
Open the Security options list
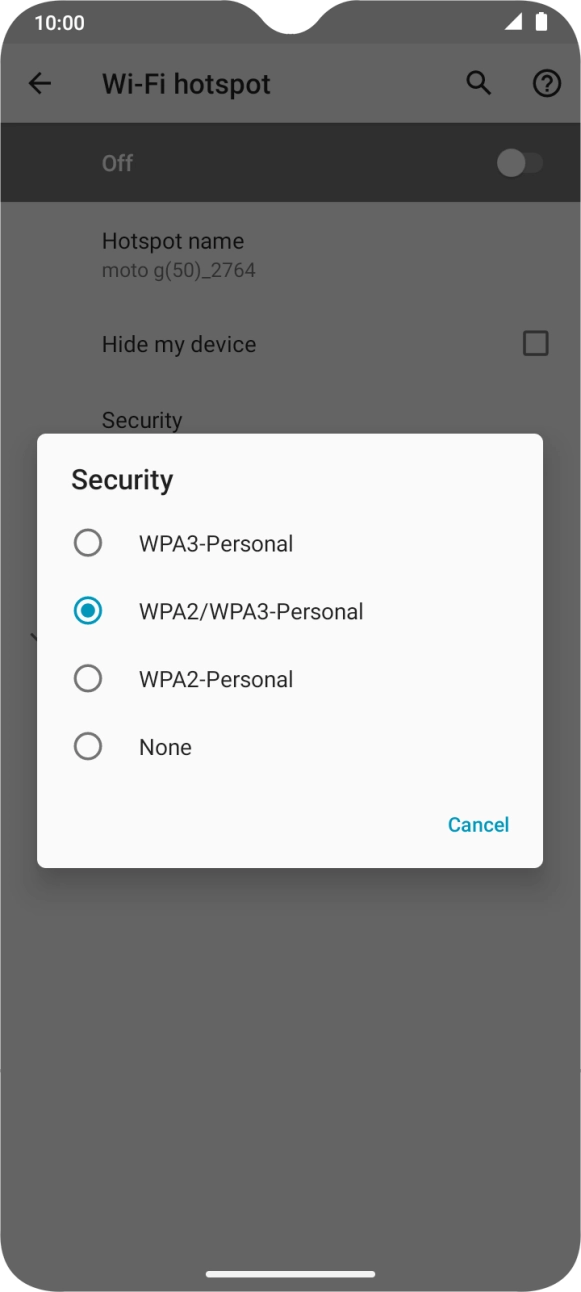(141, 420)
